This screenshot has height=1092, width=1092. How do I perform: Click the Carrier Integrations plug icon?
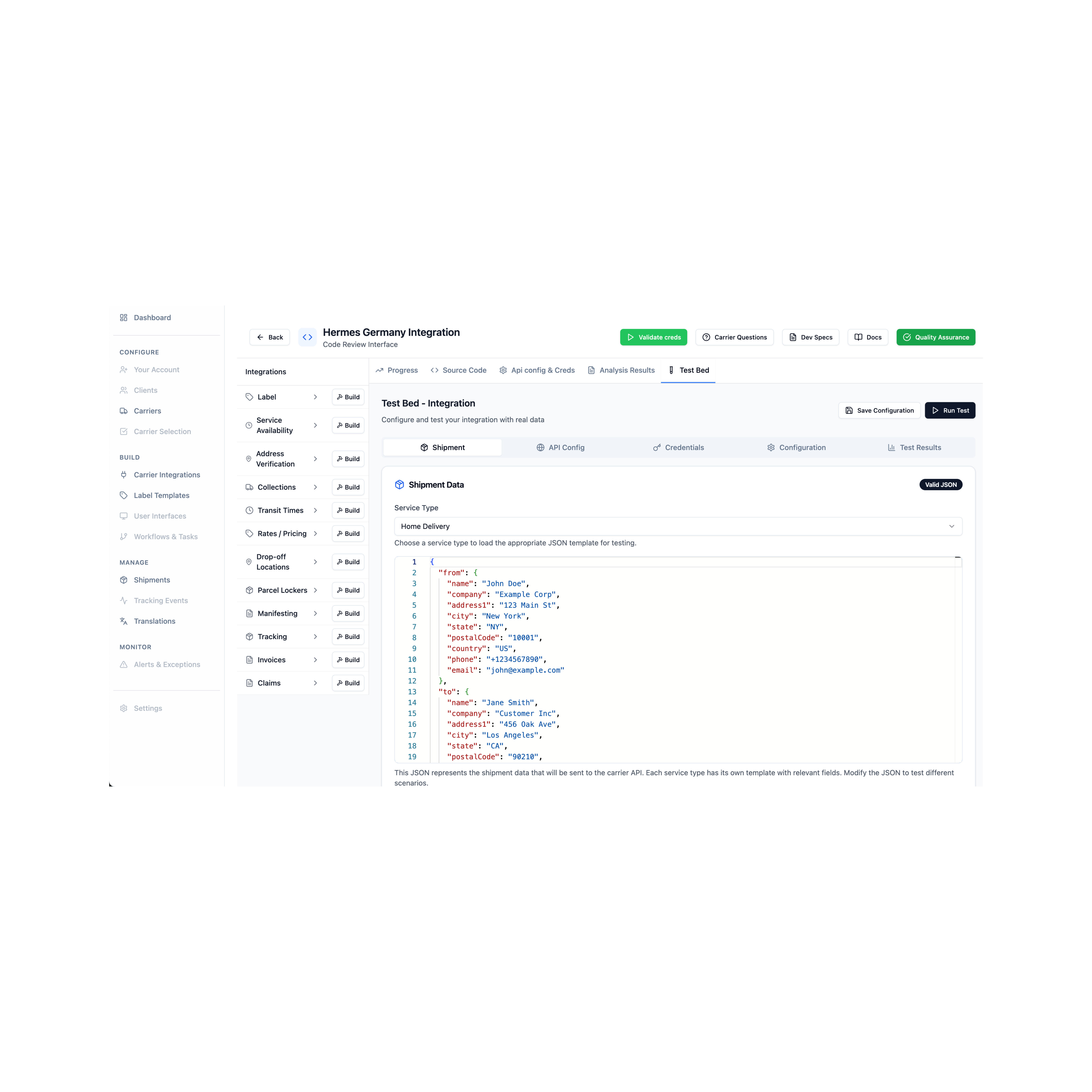click(124, 475)
